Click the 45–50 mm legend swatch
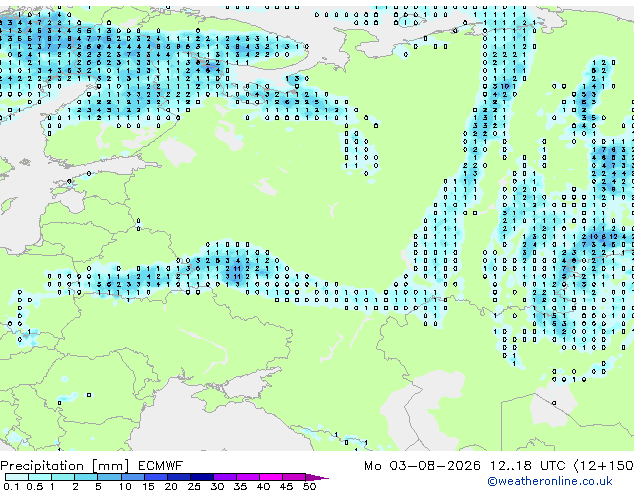Image resolution: width=634 pixels, height=490 pixels. (x=294, y=477)
